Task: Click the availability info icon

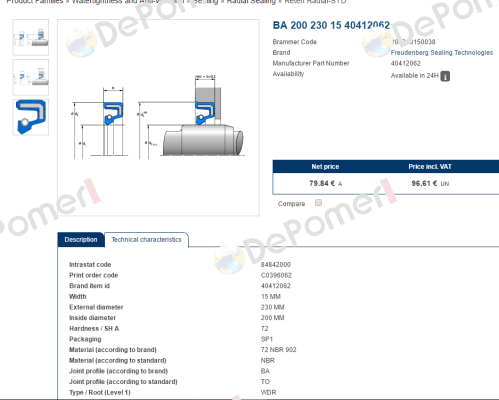Action: coord(445,76)
